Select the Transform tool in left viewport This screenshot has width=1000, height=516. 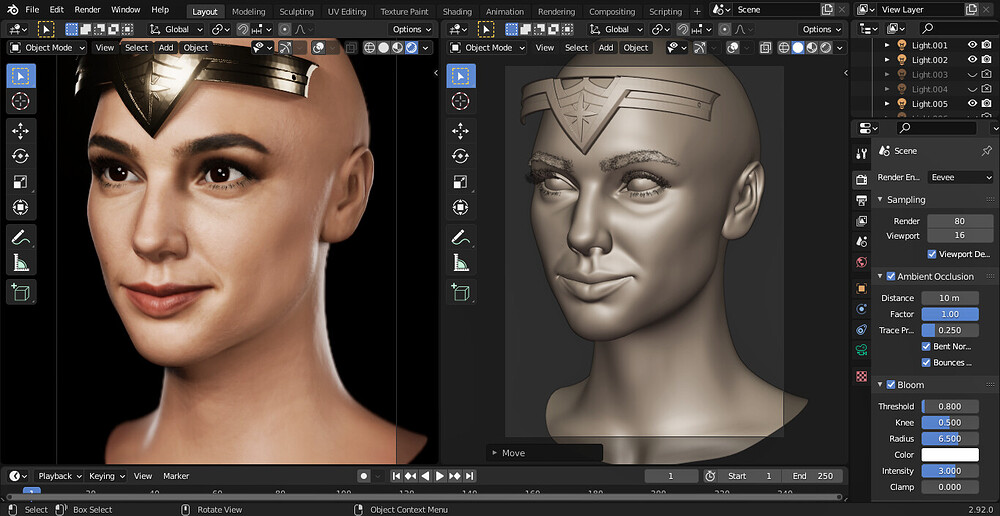click(21, 207)
